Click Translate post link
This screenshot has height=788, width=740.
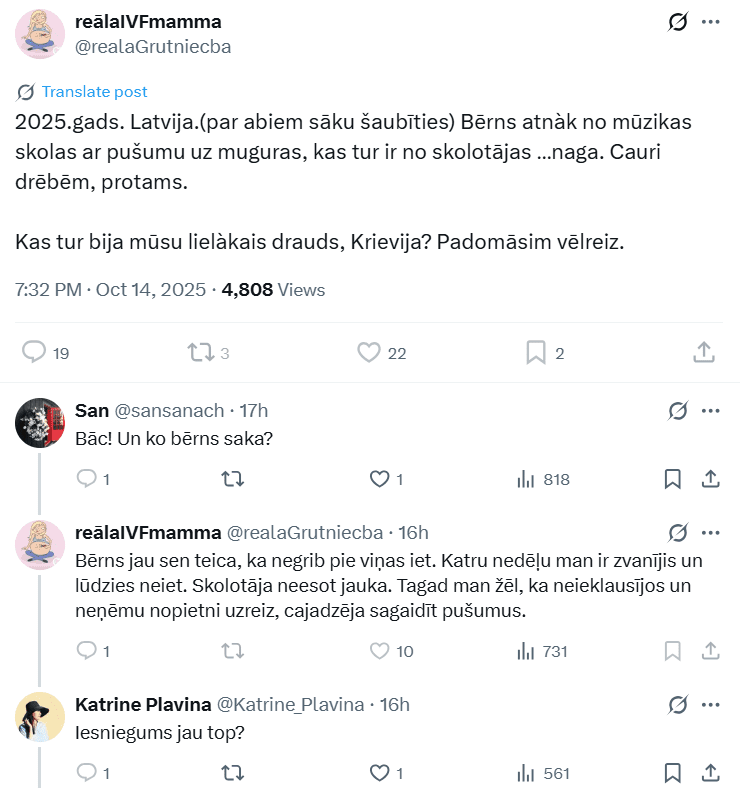click(x=94, y=92)
